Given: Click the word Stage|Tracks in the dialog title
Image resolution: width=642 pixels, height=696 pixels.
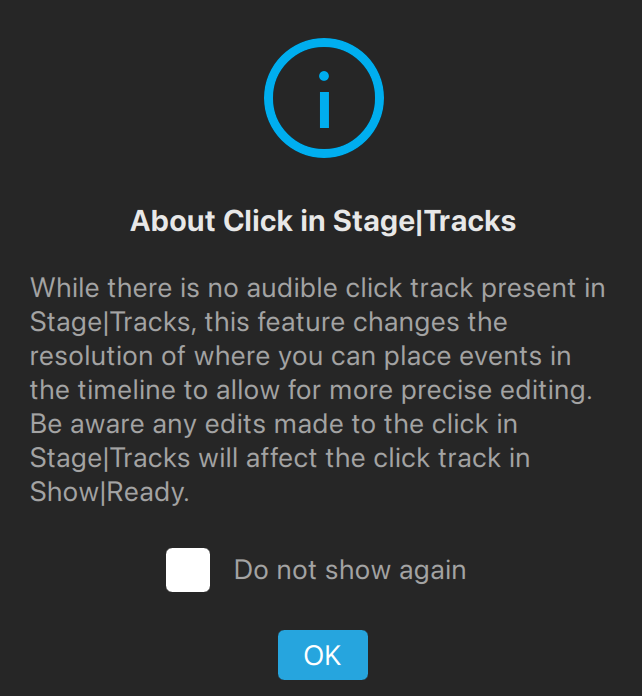Looking at the screenshot, I should point(424,221).
